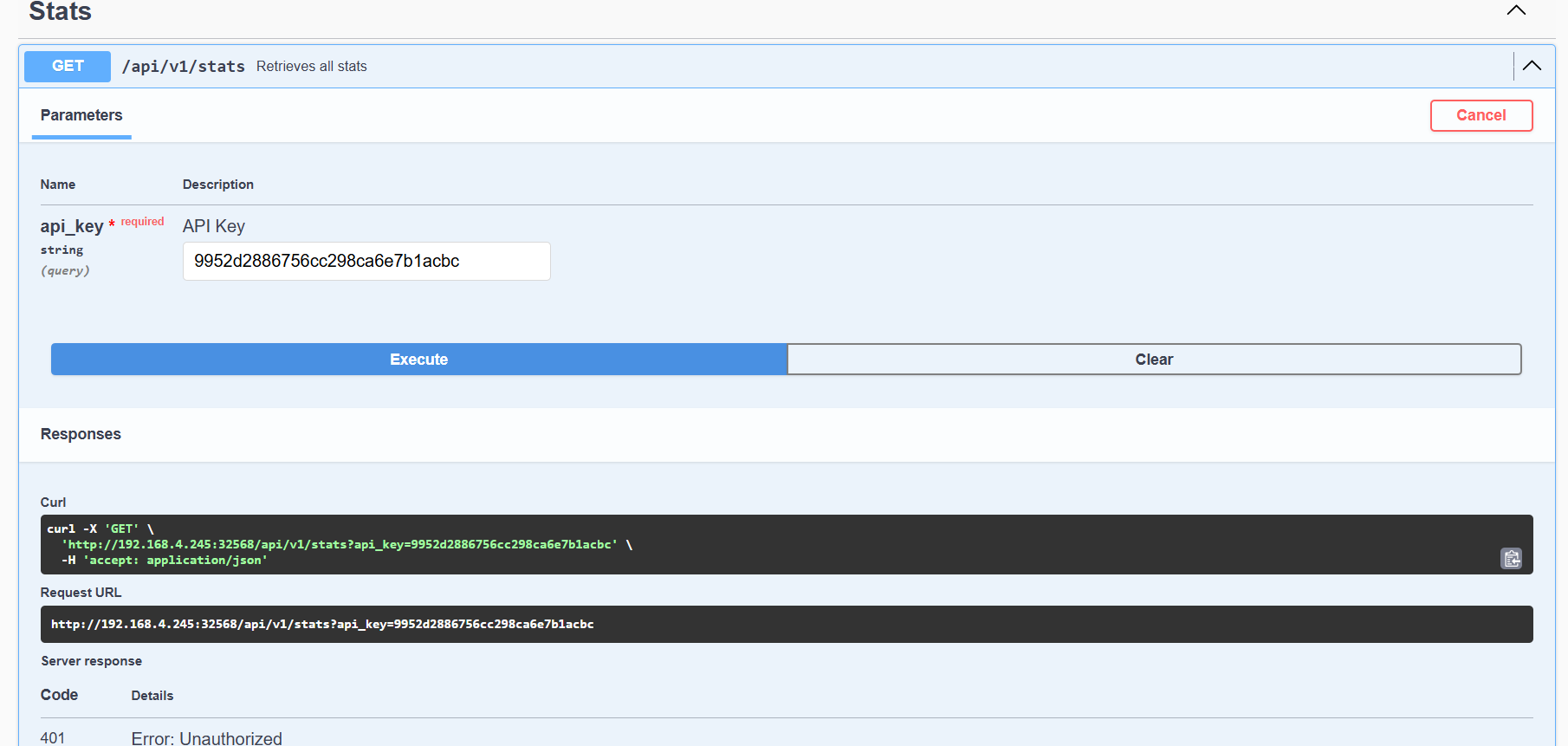
Task: Collapse the Stats section
Action: pyautogui.click(x=1516, y=10)
